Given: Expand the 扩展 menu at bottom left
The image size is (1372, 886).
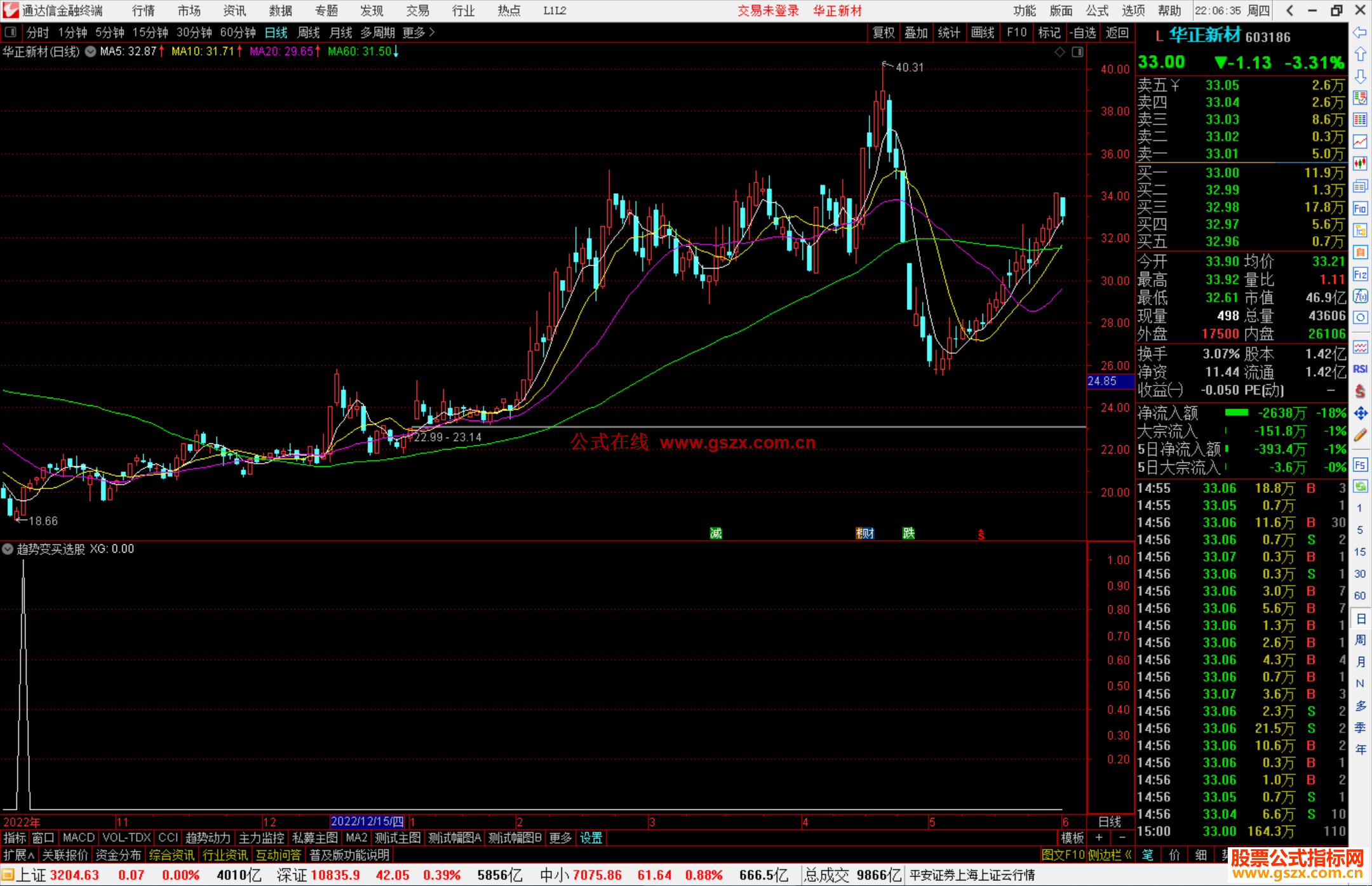Looking at the screenshot, I should [x=18, y=855].
